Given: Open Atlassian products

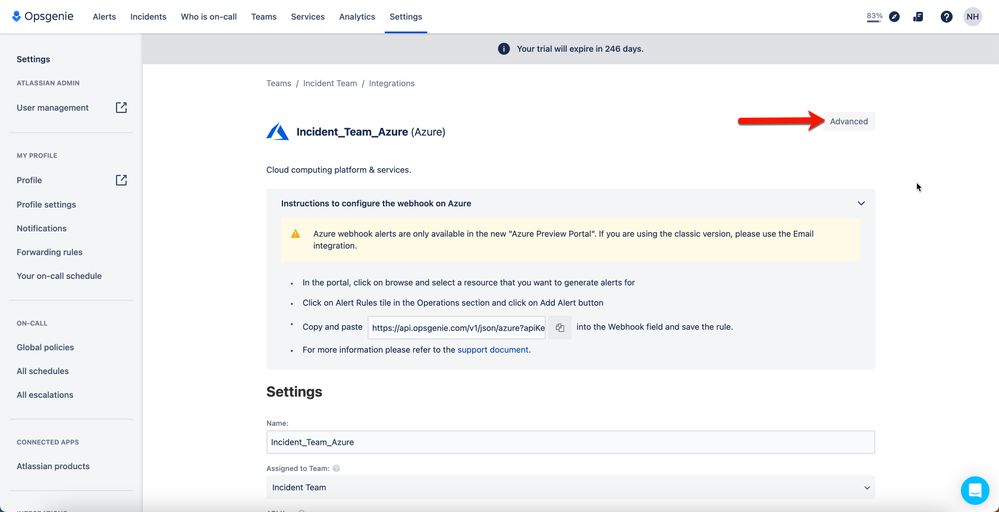Looking at the screenshot, I should click(x=53, y=466).
